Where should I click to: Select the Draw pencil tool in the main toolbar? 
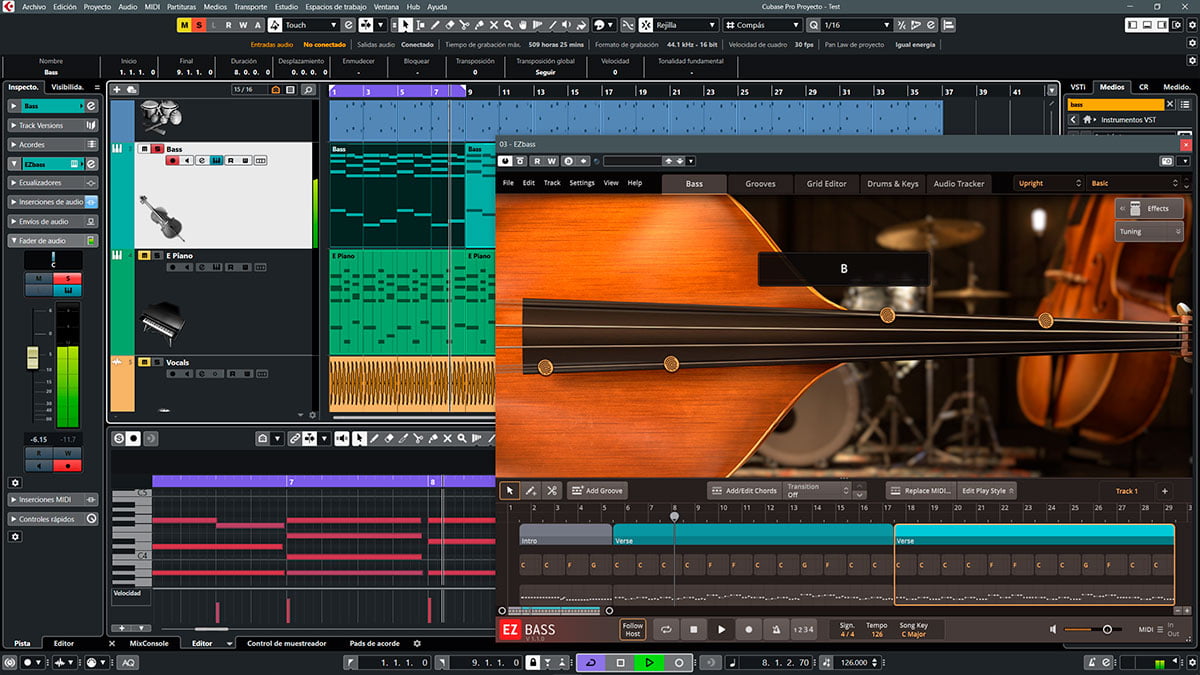click(435, 24)
